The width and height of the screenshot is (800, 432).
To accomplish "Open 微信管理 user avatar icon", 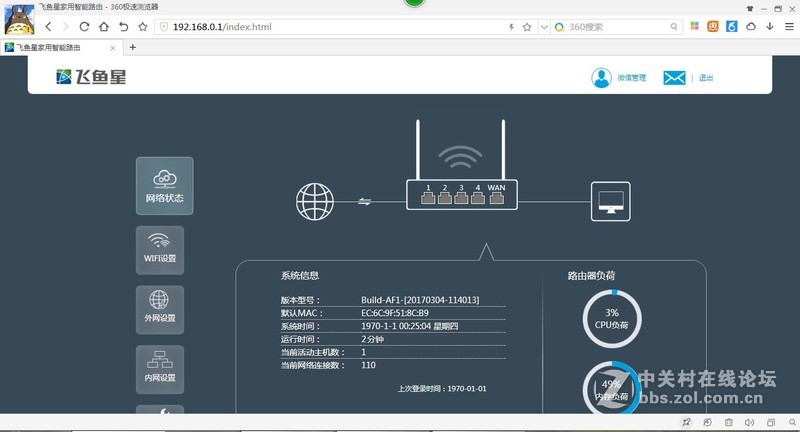I will [x=602, y=78].
